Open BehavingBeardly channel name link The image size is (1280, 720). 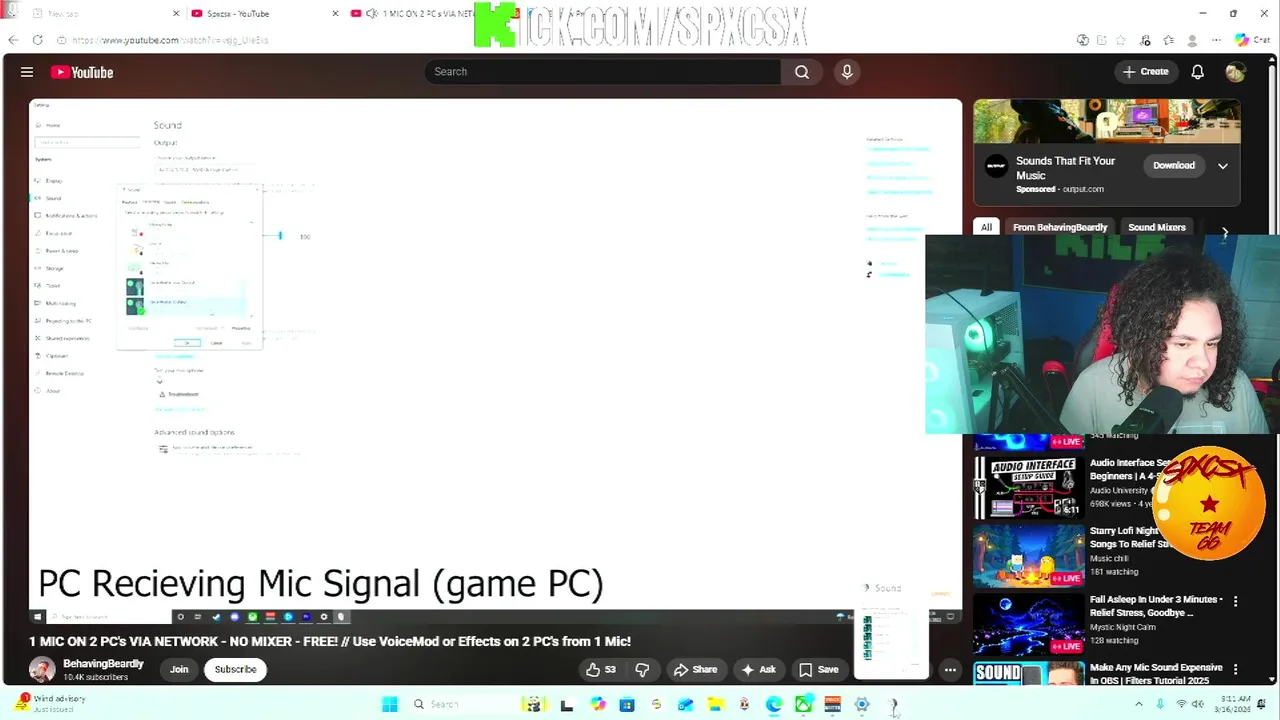(x=103, y=663)
